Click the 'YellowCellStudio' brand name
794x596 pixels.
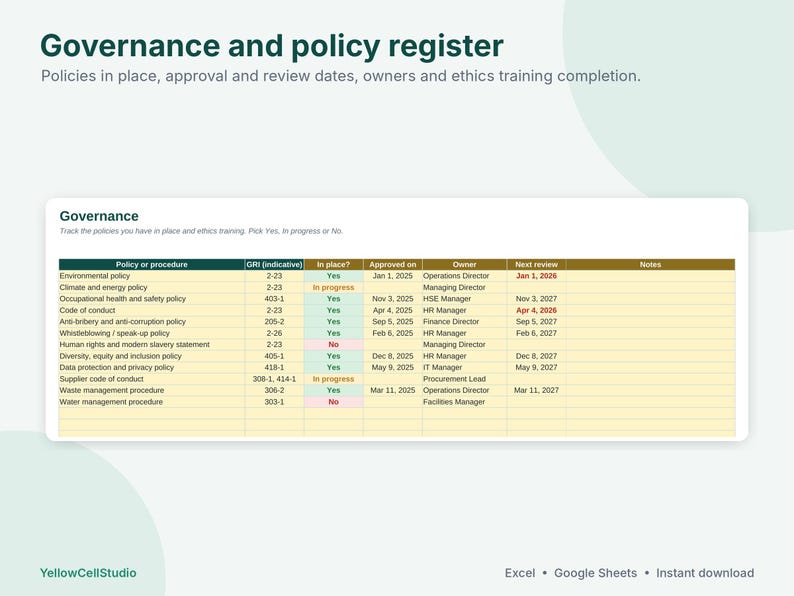coord(88,573)
